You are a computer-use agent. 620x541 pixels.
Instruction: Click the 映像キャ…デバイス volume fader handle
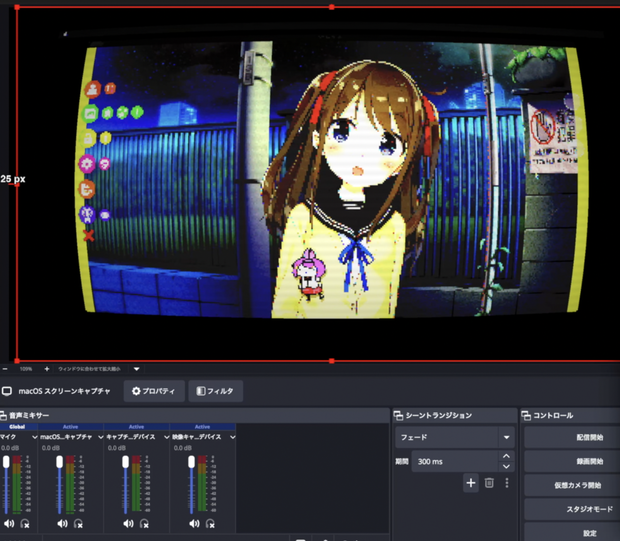click(x=191, y=462)
